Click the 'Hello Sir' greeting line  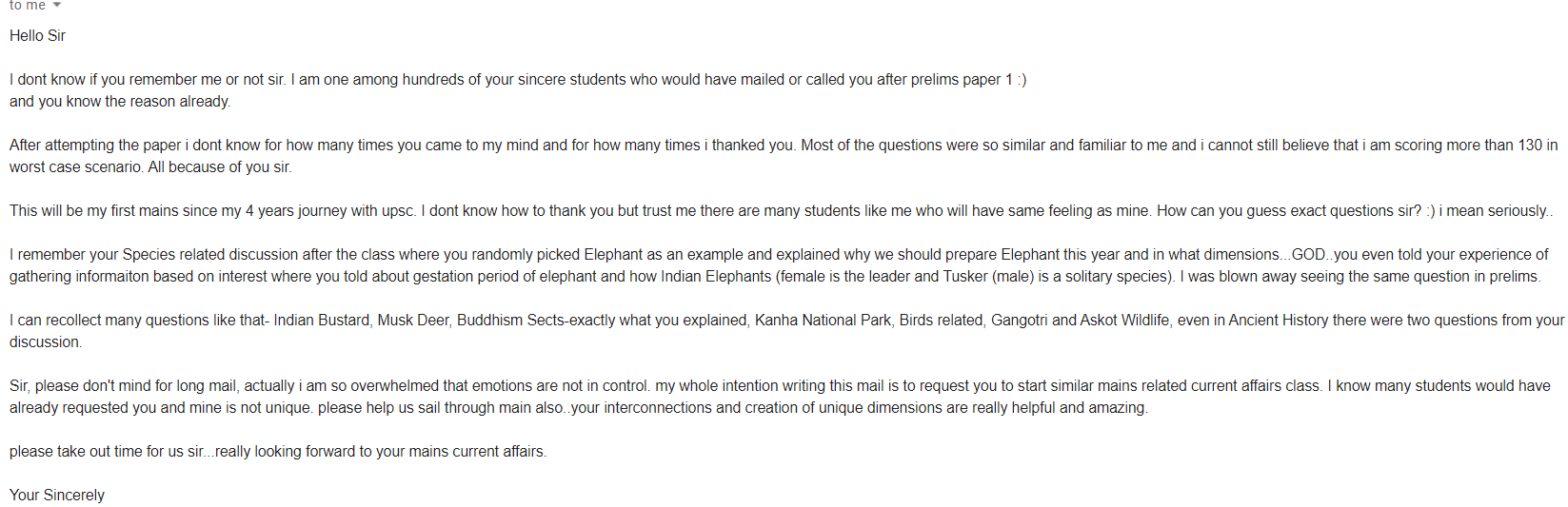[37, 36]
